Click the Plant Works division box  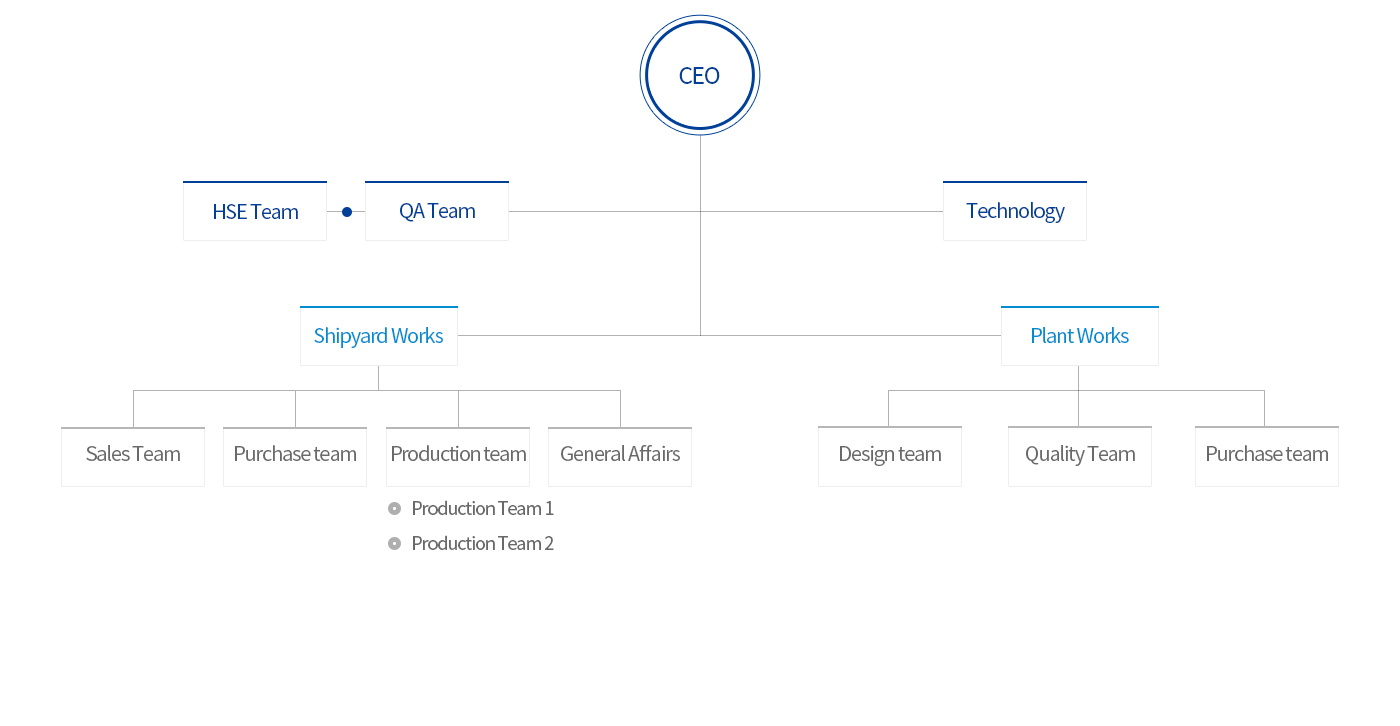(1080, 336)
